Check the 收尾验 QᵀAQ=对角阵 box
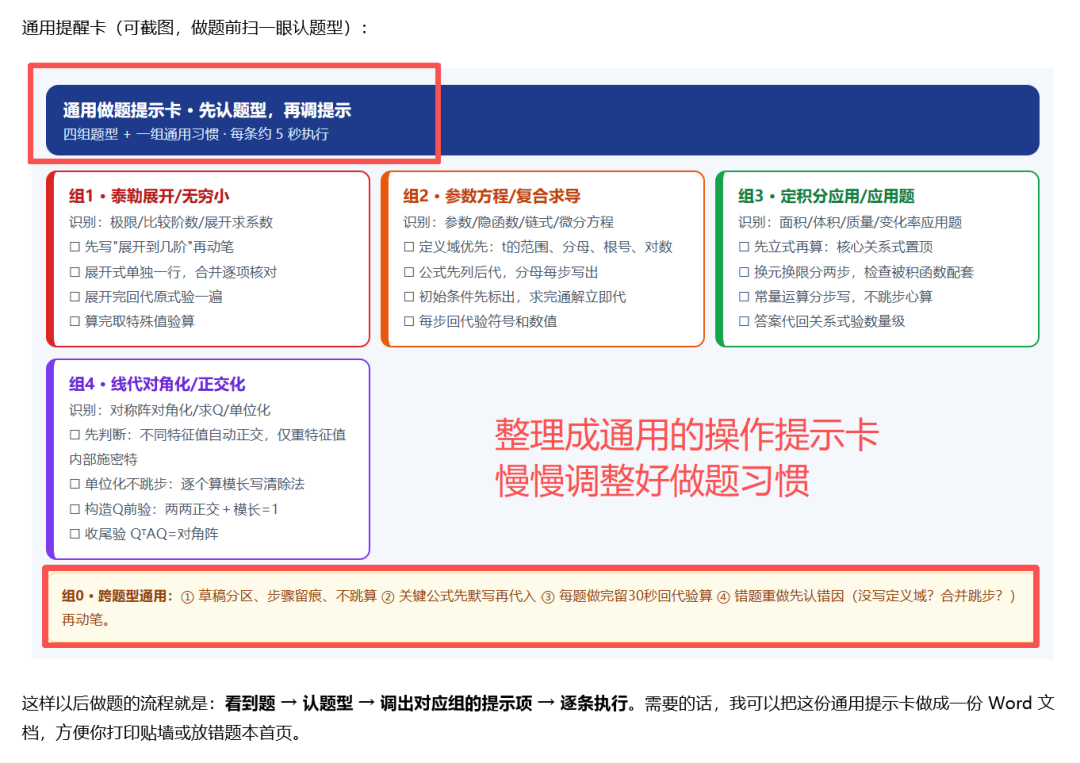This screenshot has width=1080, height=763. [75, 534]
